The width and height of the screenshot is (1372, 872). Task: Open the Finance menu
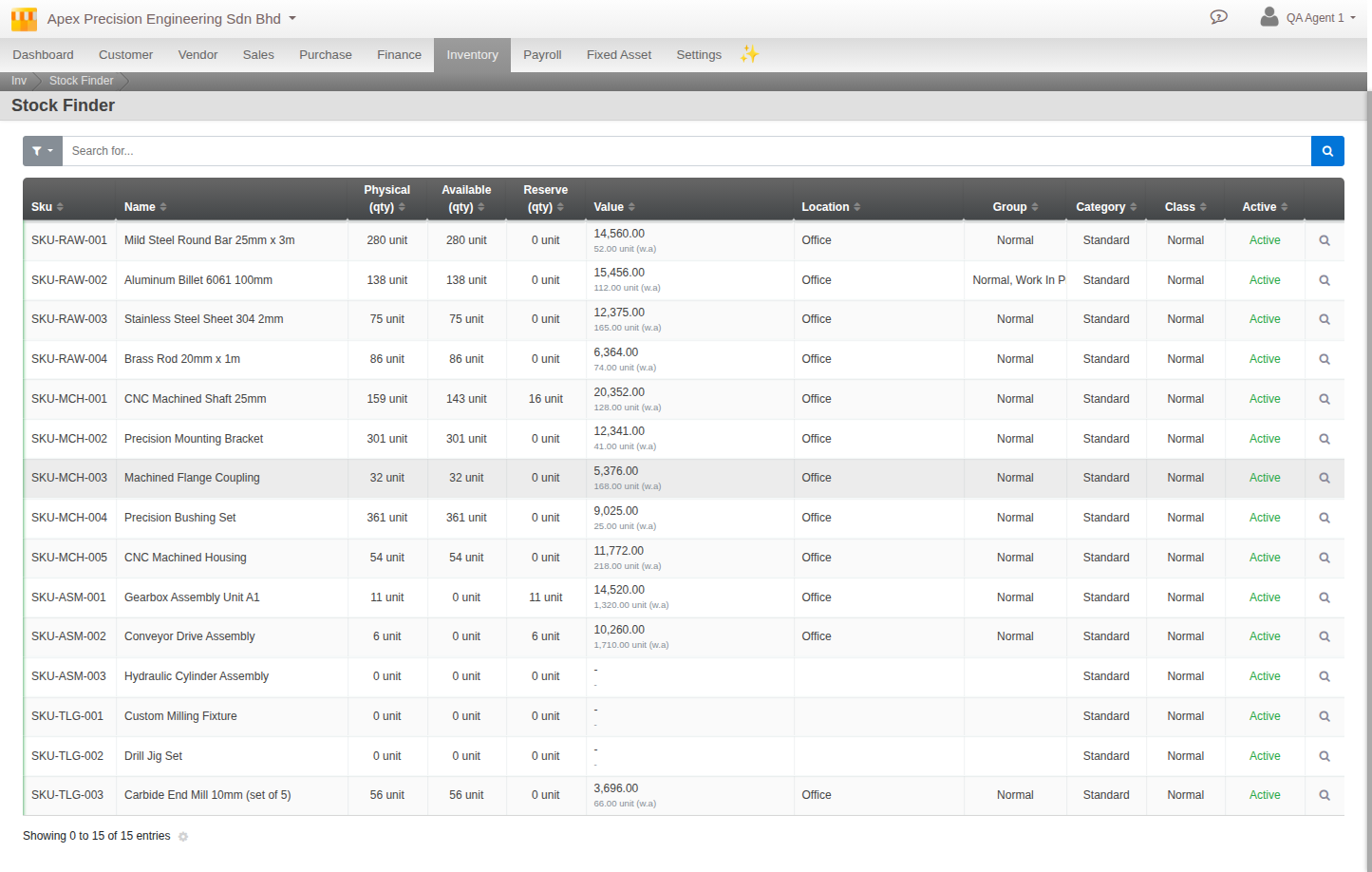[x=399, y=55]
